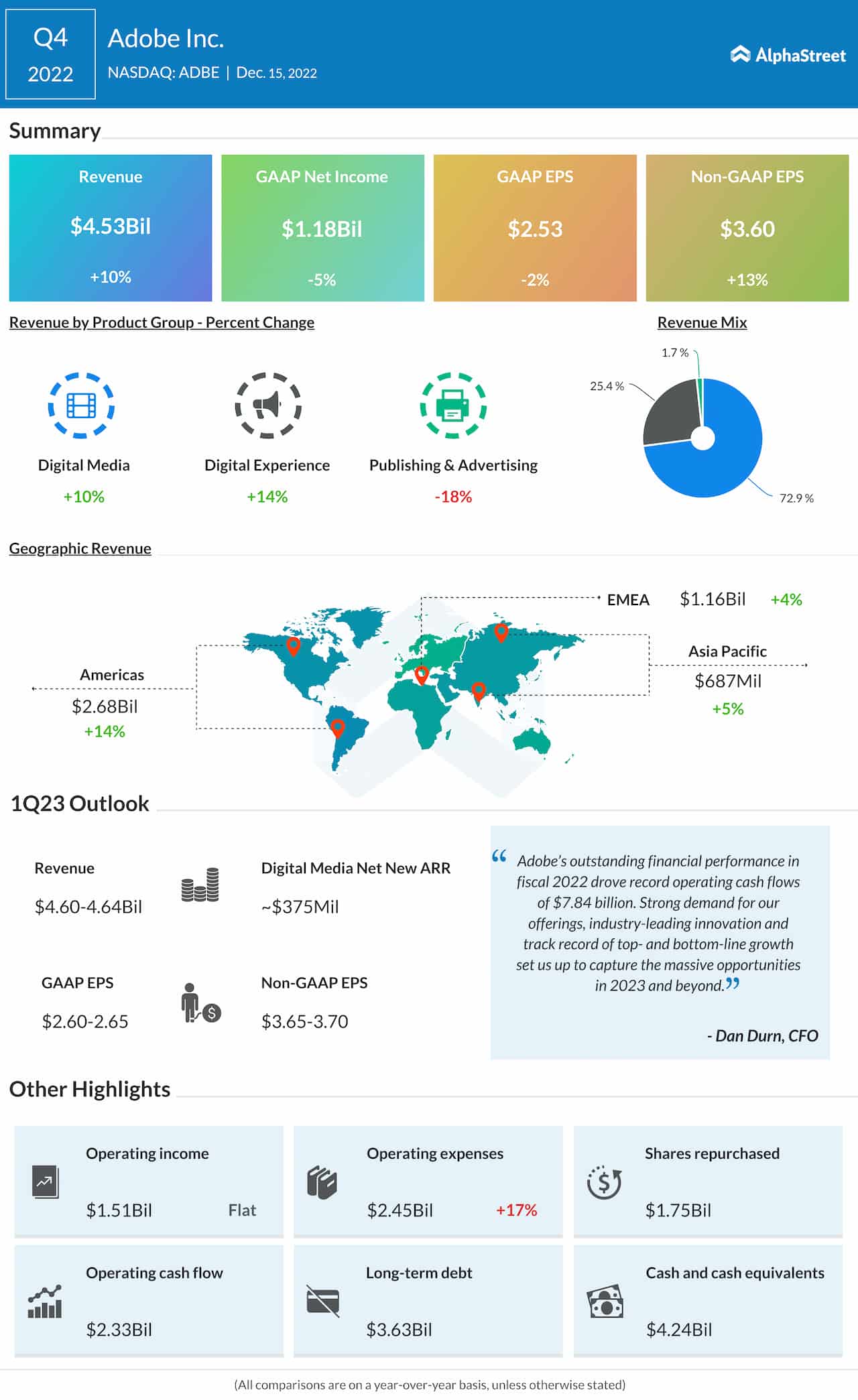Click the '$3.60' Non-GAAP EPS value
858x1400 pixels.
747,229
